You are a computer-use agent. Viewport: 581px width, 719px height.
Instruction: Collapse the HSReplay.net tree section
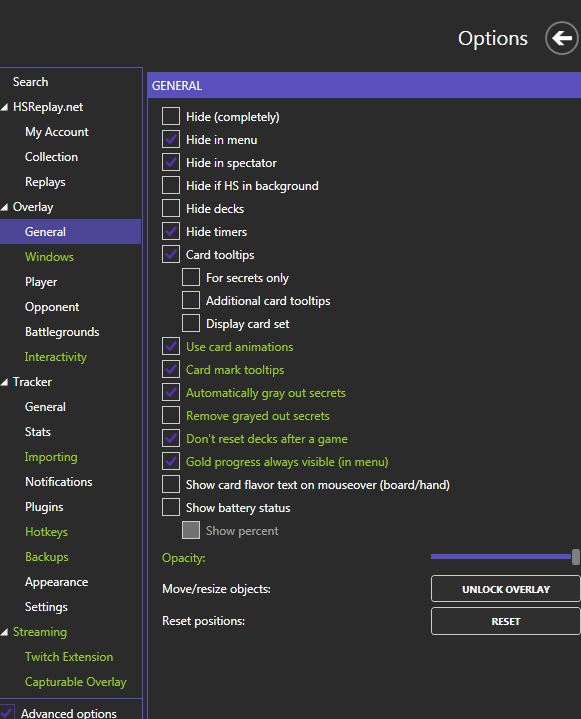click(5, 107)
